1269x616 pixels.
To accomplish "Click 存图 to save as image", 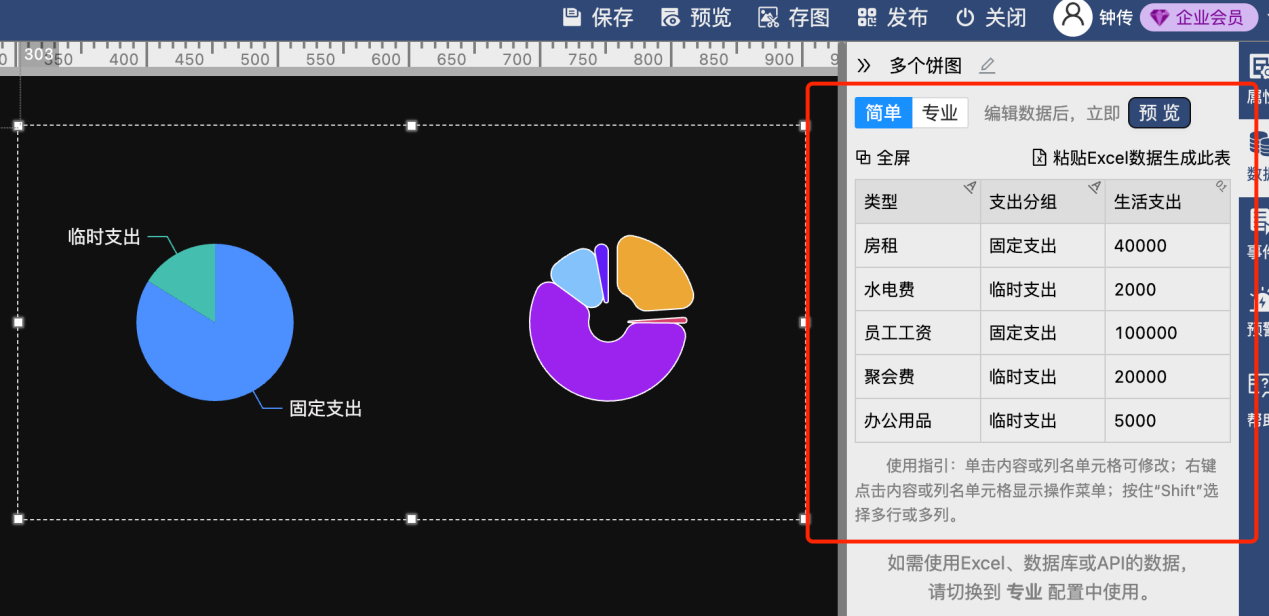I will coord(794,17).
